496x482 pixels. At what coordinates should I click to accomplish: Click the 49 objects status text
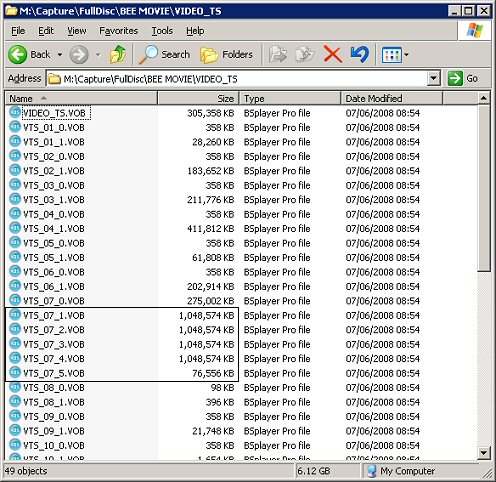[x=26, y=471]
